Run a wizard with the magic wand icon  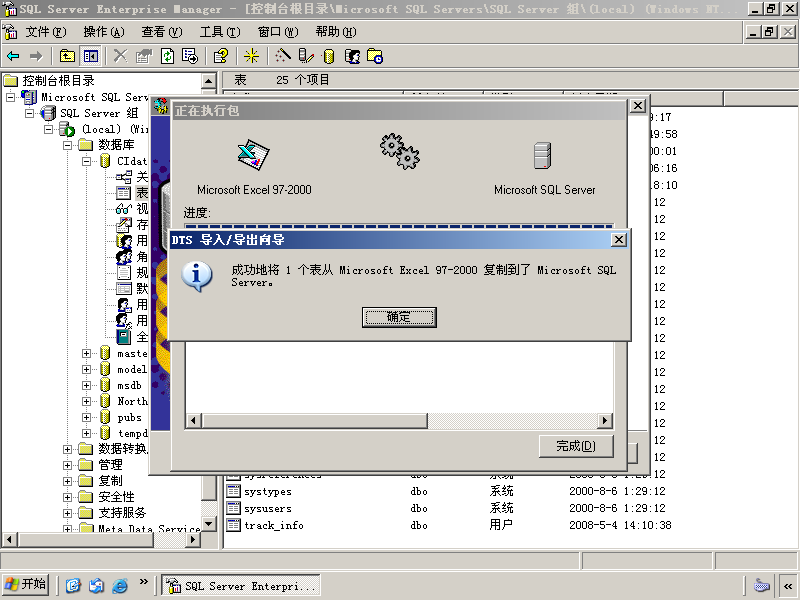click(283, 56)
